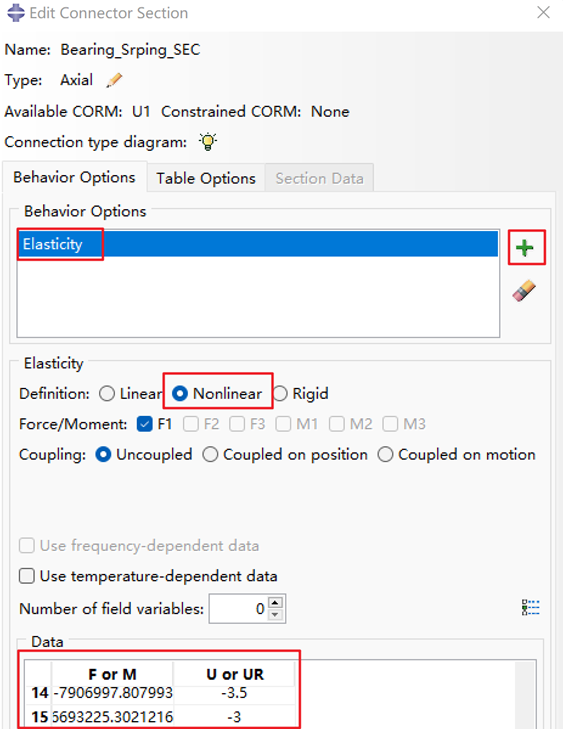Choose Coupled on motion coupling
This screenshot has width=563, height=729.
[x=385, y=454]
